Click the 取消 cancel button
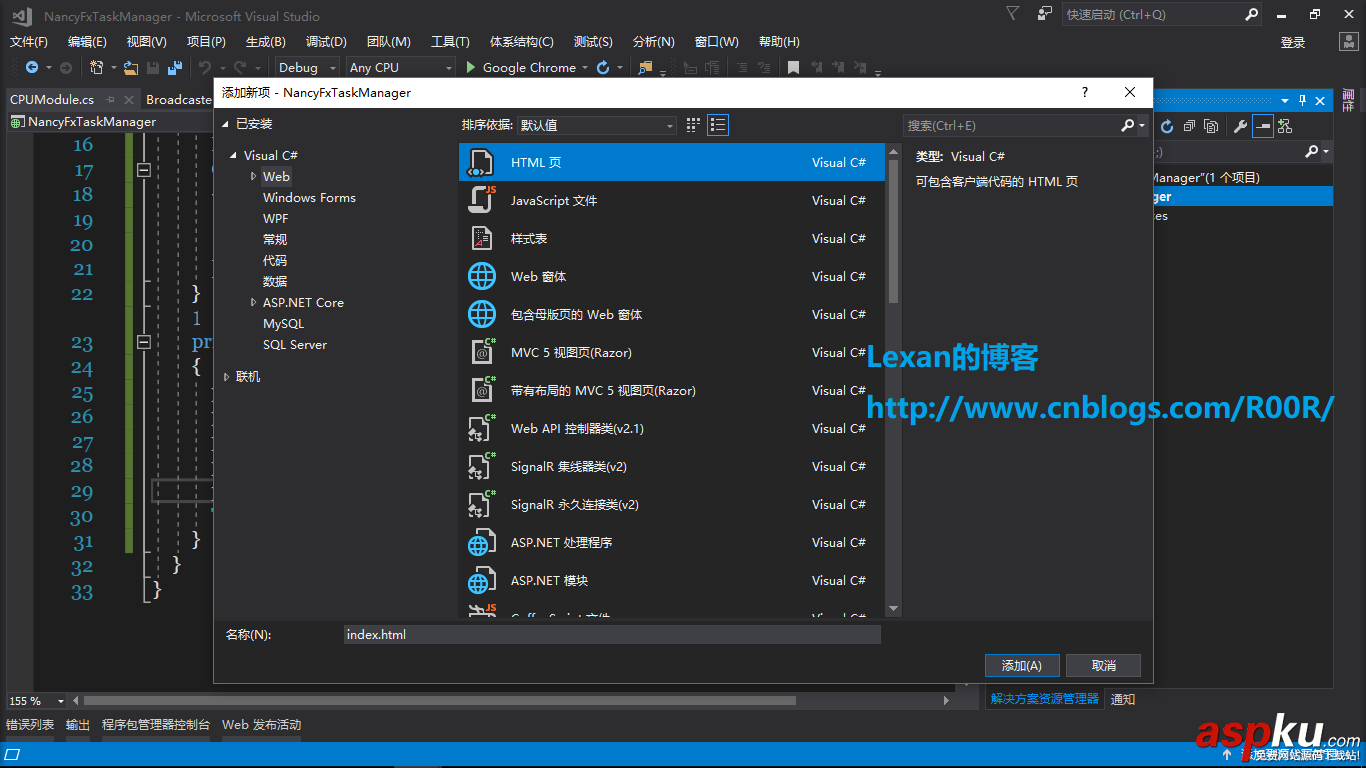 1104,665
